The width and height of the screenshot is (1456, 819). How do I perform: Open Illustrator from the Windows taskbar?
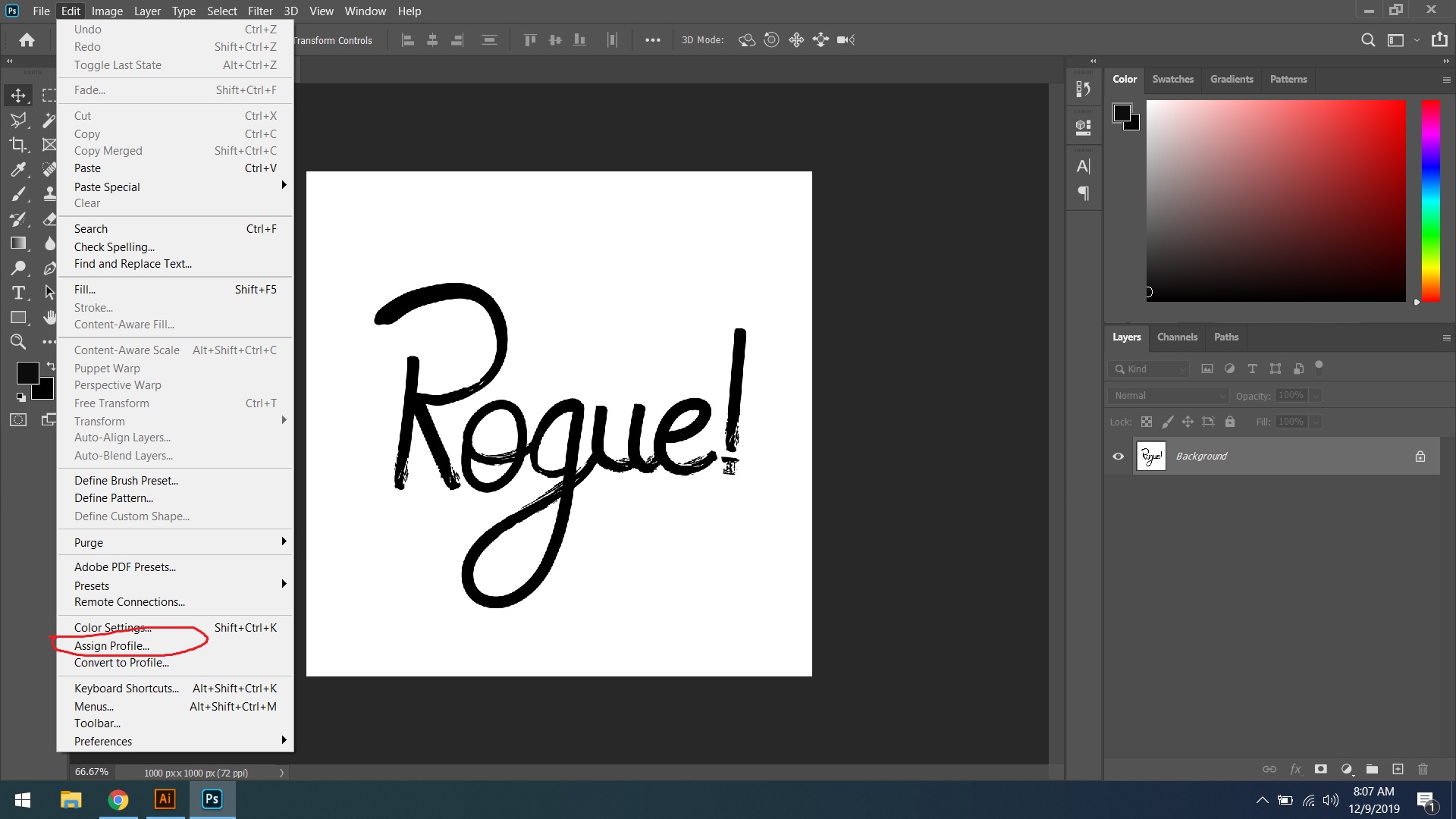click(165, 799)
